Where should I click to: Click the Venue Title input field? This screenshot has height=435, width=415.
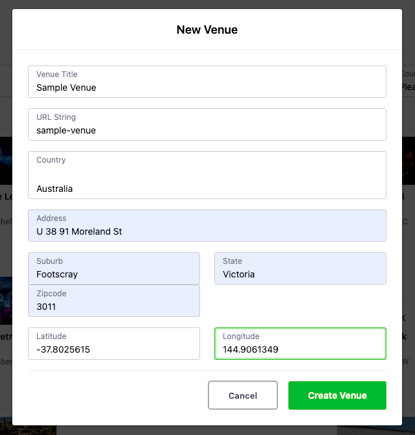207,82
